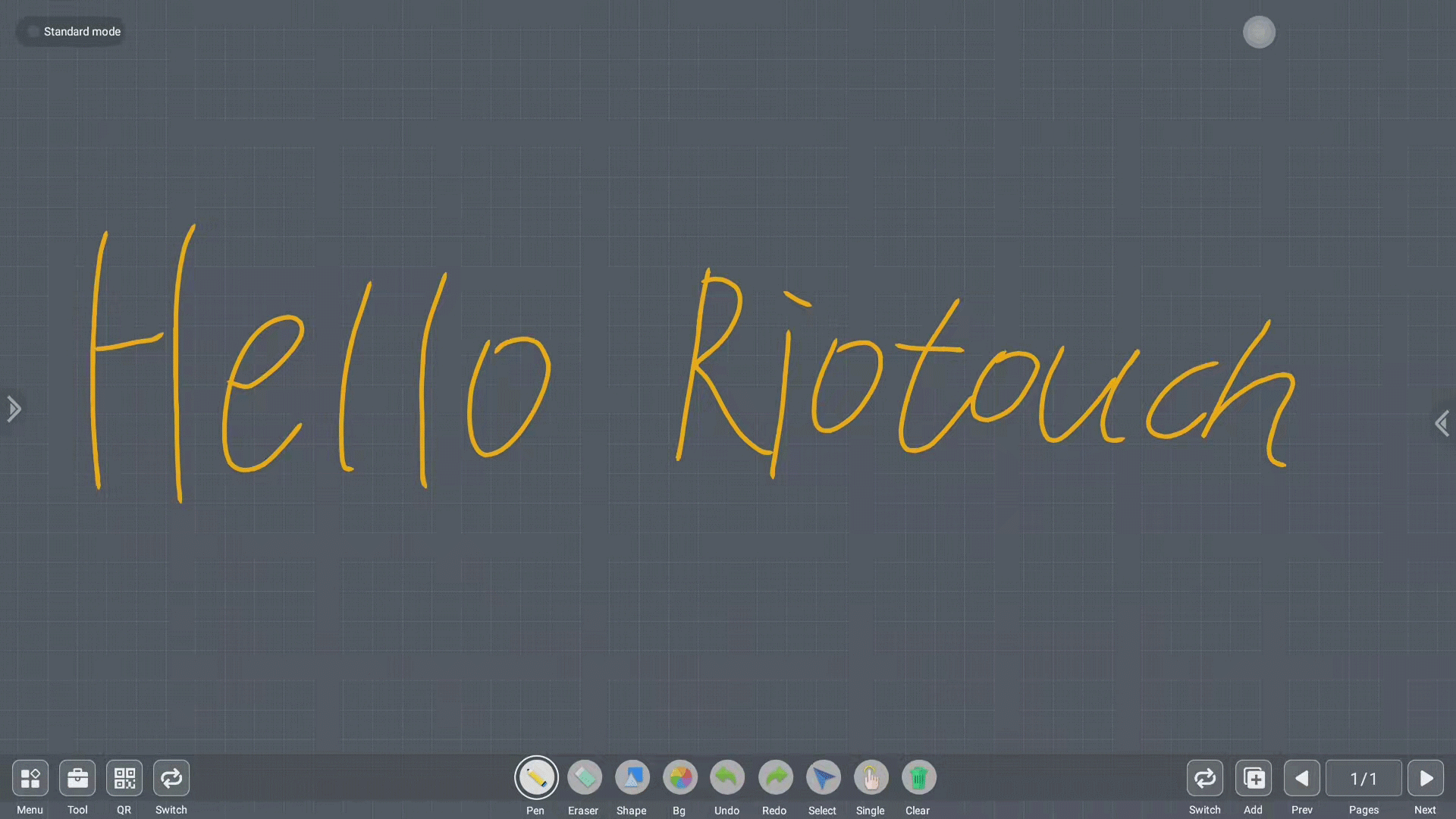Image resolution: width=1456 pixels, height=819 pixels.
Task: Open the Shape tool
Action: point(632,777)
